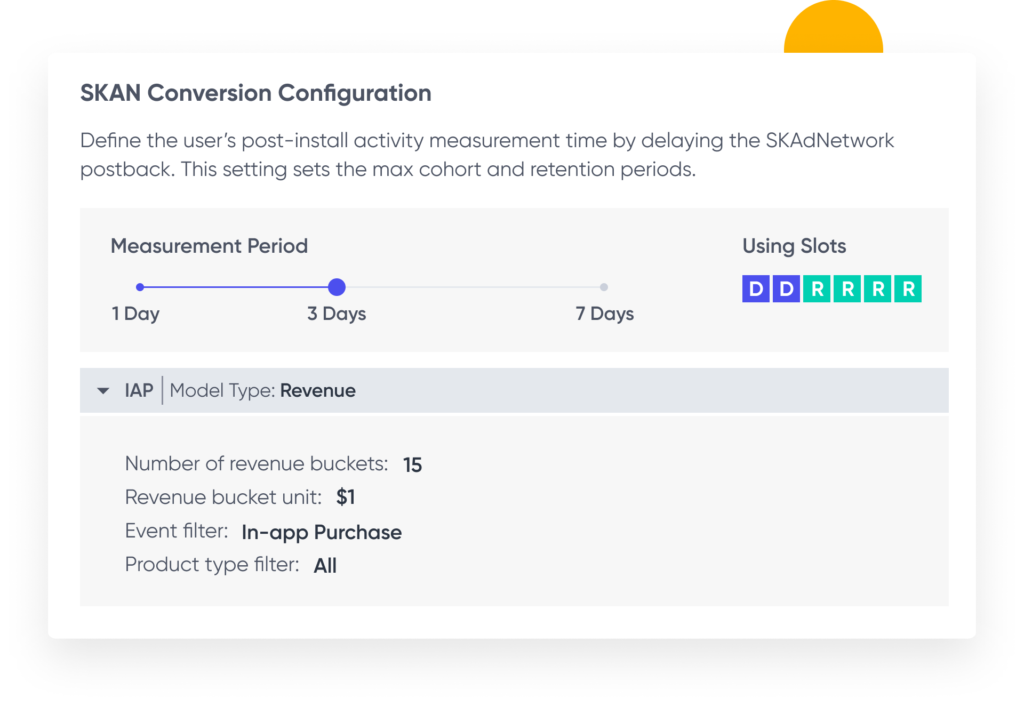Click the SKAN Conversion Configuration heading
This screenshot has height=706, width=1024.
point(256,94)
